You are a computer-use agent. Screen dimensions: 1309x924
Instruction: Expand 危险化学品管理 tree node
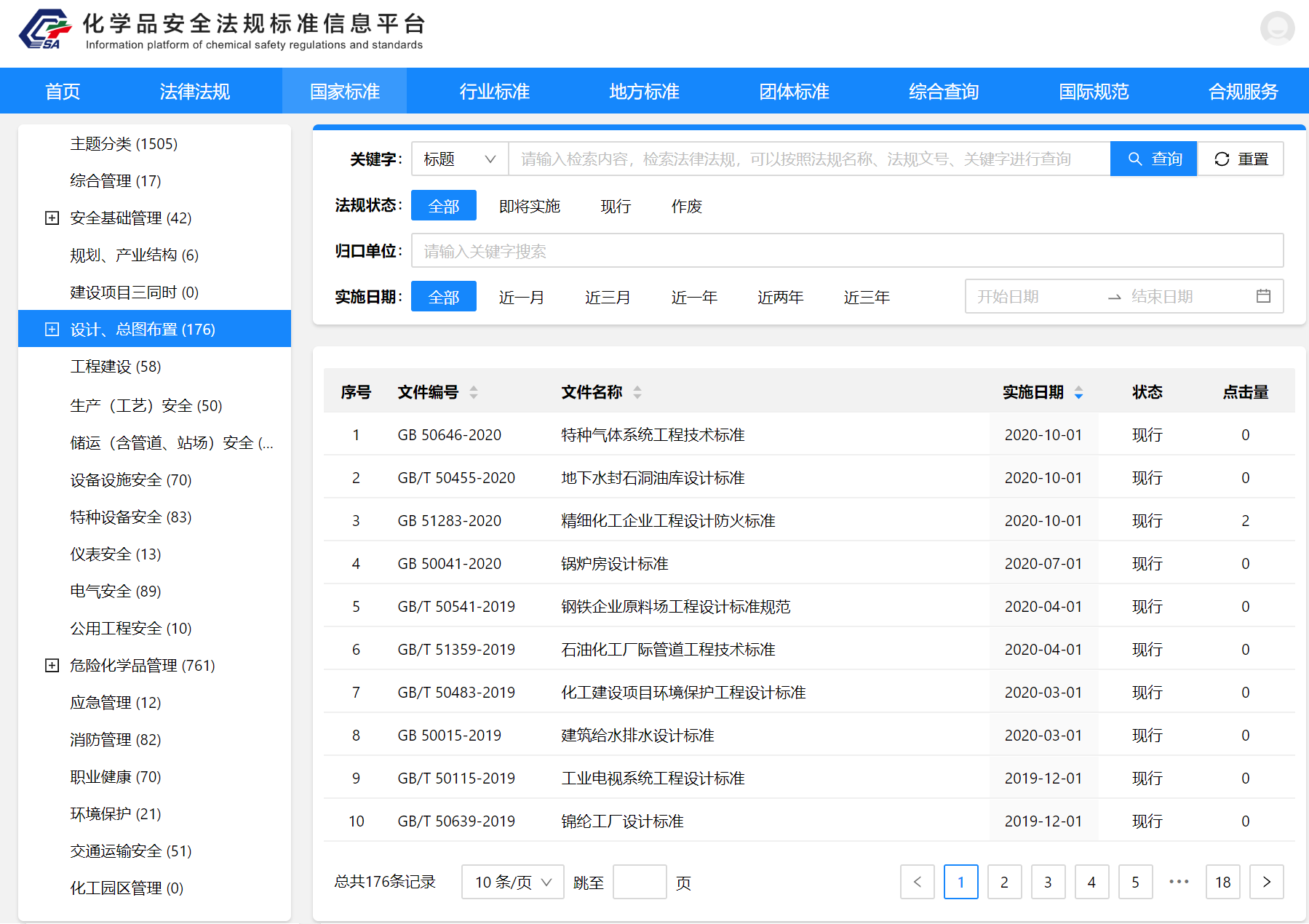click(x=52, y=666)
